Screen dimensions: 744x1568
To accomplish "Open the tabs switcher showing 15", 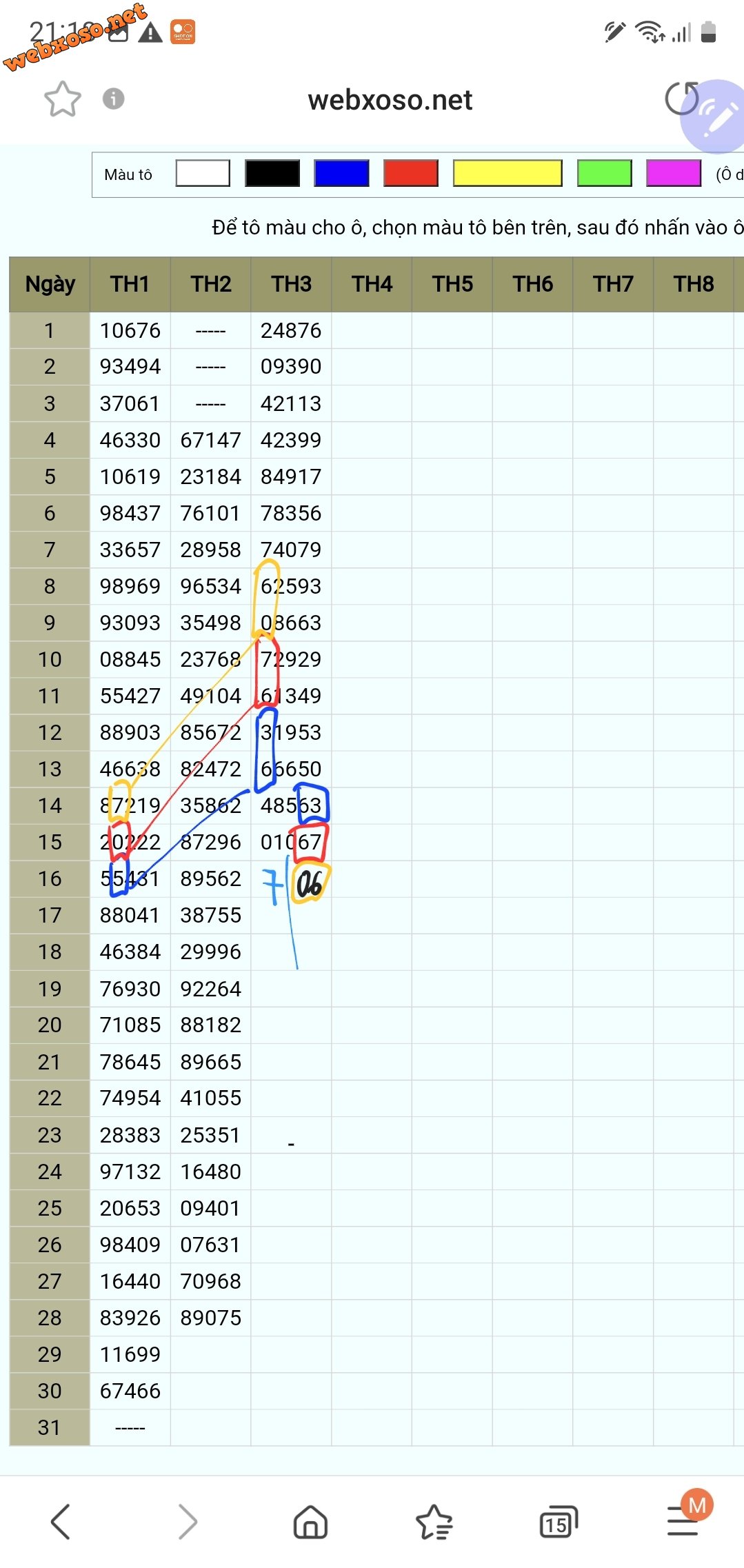I will click(x=558, y=1522).
